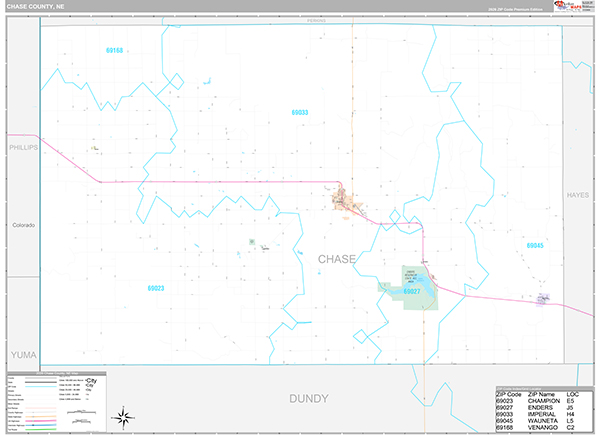
Task: Click the small green park square near Champion
Action: tap(252, 242)
